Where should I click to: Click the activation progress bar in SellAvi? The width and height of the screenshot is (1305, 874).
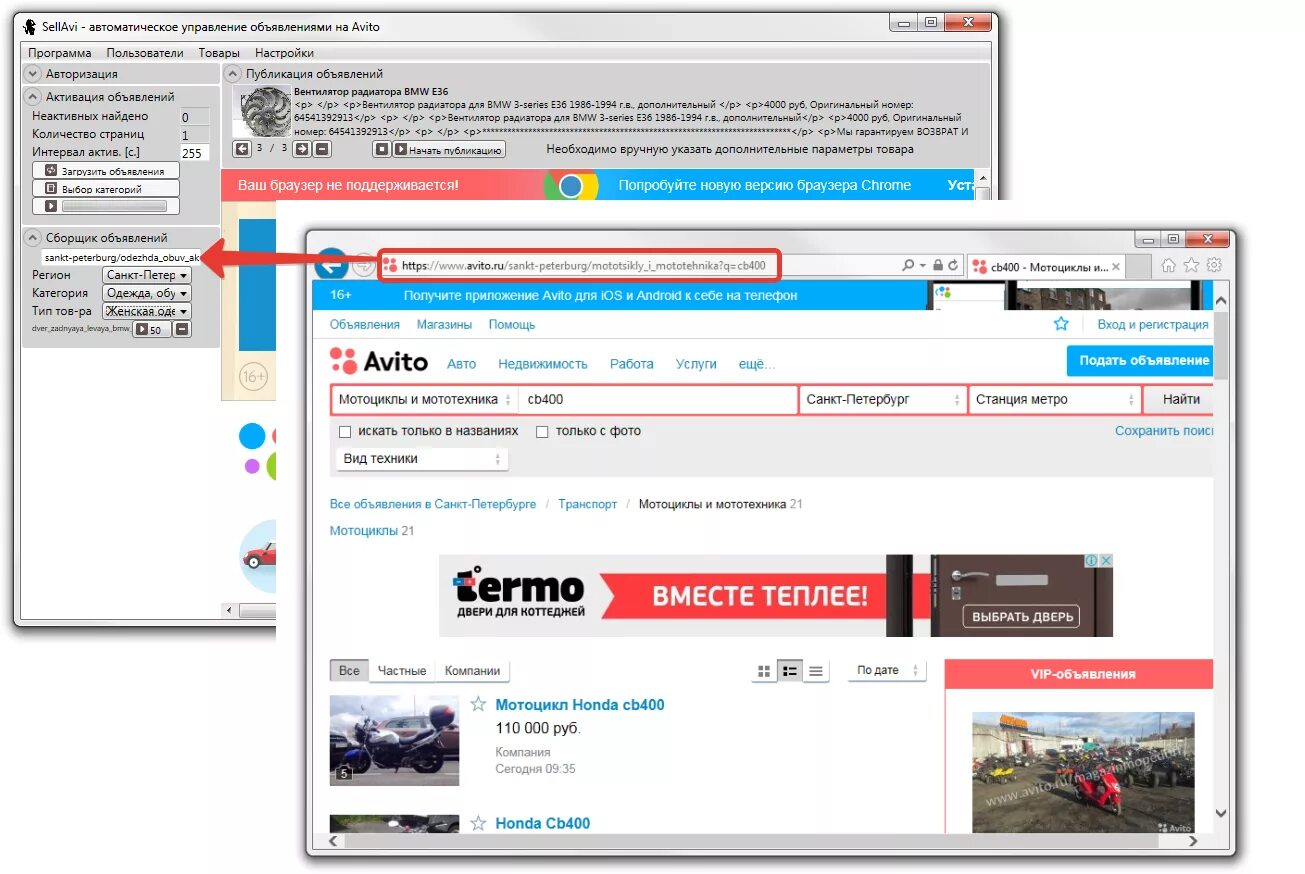[x=114, y=206]
